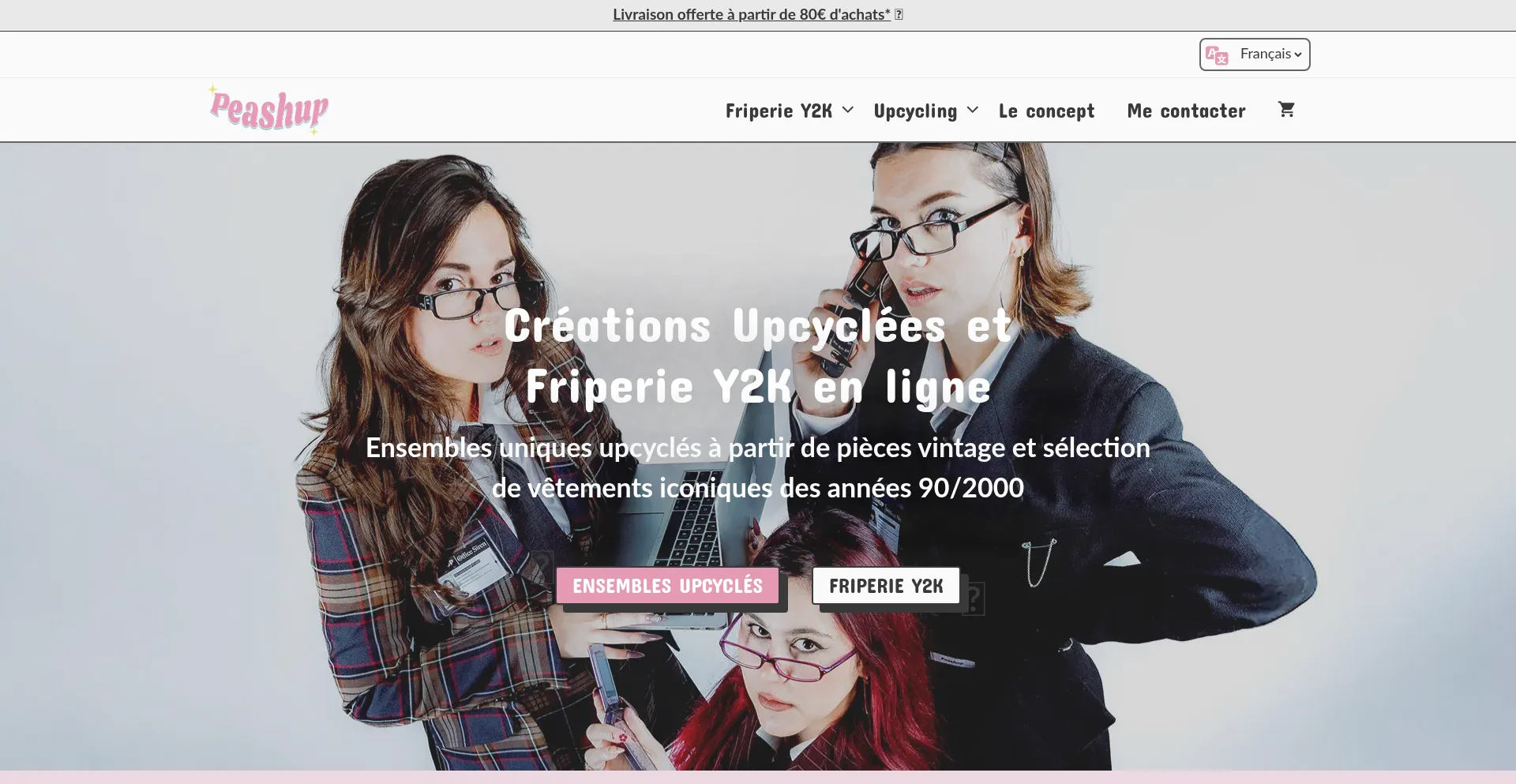
Task: Expand the Friperie Y2K menu chevron
Action: pos(847,111)
